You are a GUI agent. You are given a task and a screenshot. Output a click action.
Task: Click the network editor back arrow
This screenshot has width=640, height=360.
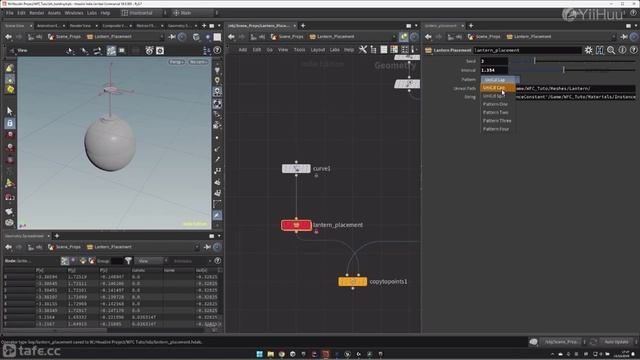231,37
